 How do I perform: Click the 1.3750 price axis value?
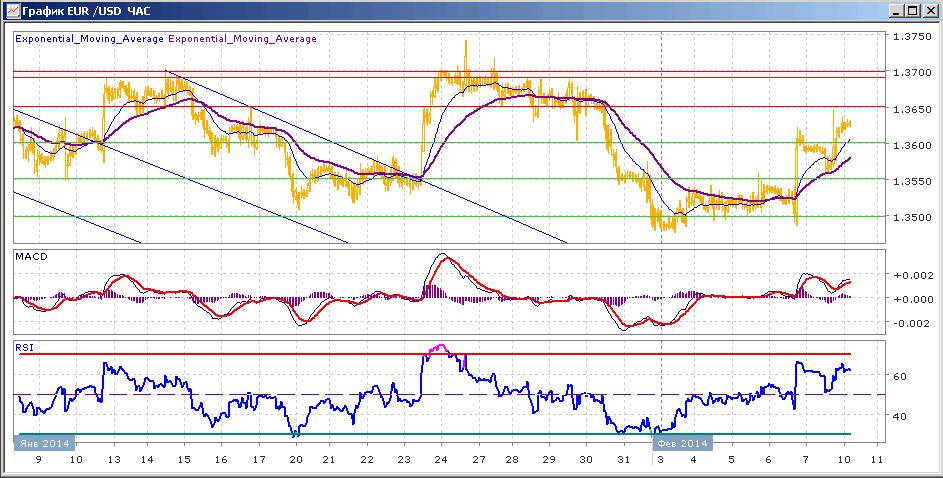[911, 37]
